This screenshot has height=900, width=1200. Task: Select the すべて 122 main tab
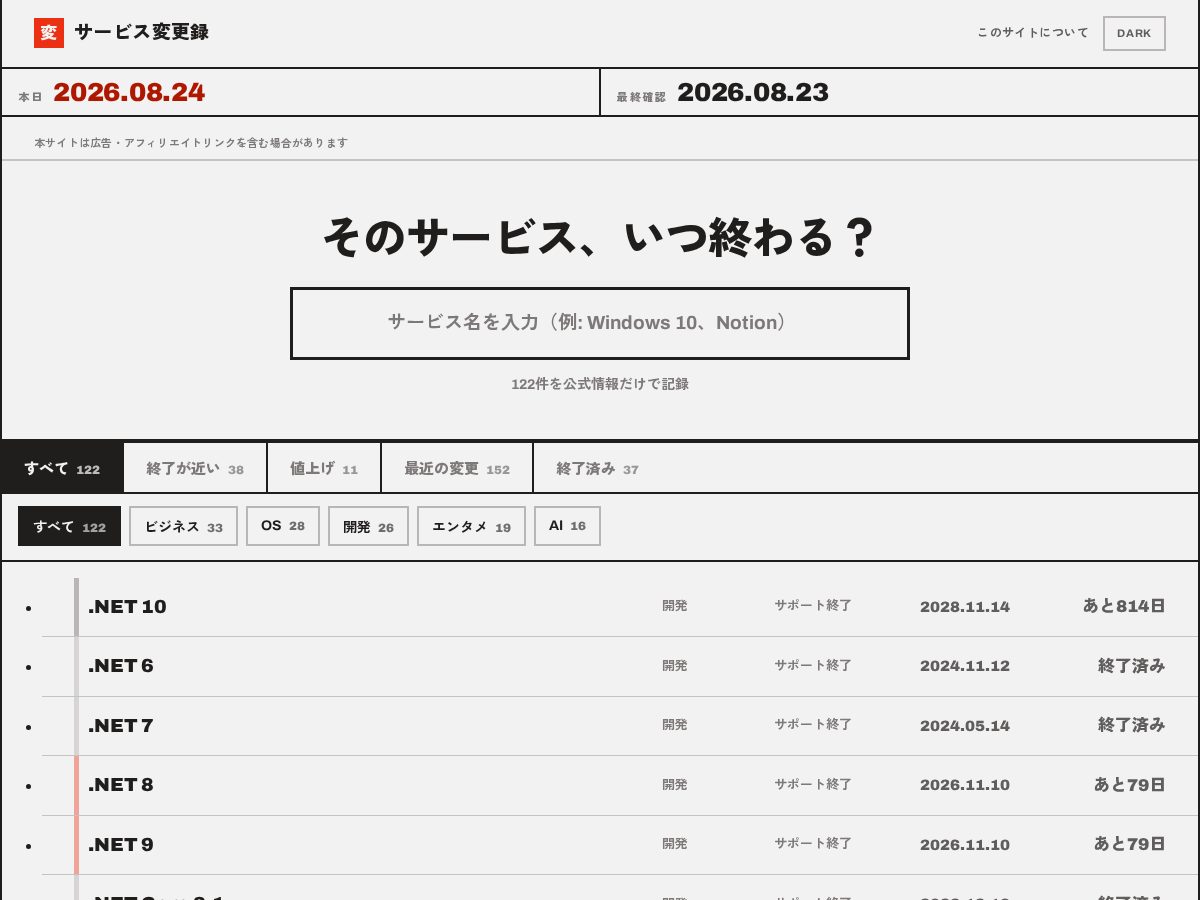coord(62,468)
